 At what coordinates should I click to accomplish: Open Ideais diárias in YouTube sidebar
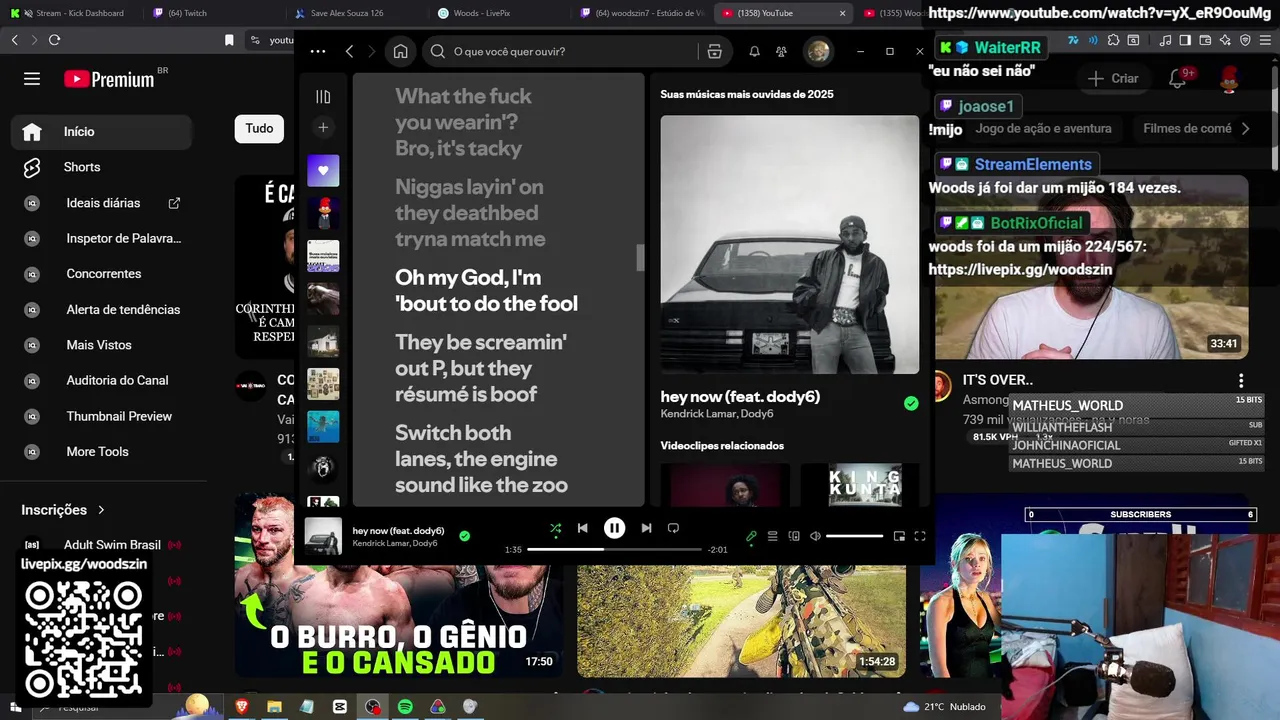pos(101,203)
